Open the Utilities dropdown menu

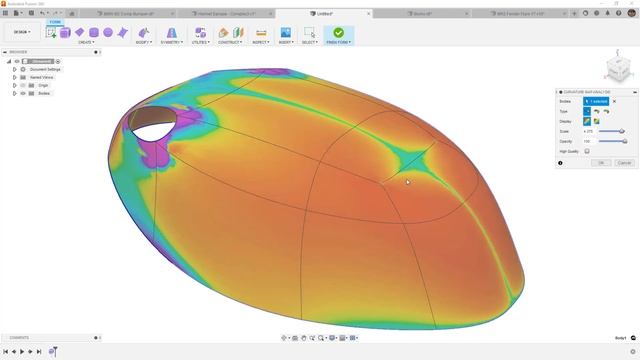201,42
